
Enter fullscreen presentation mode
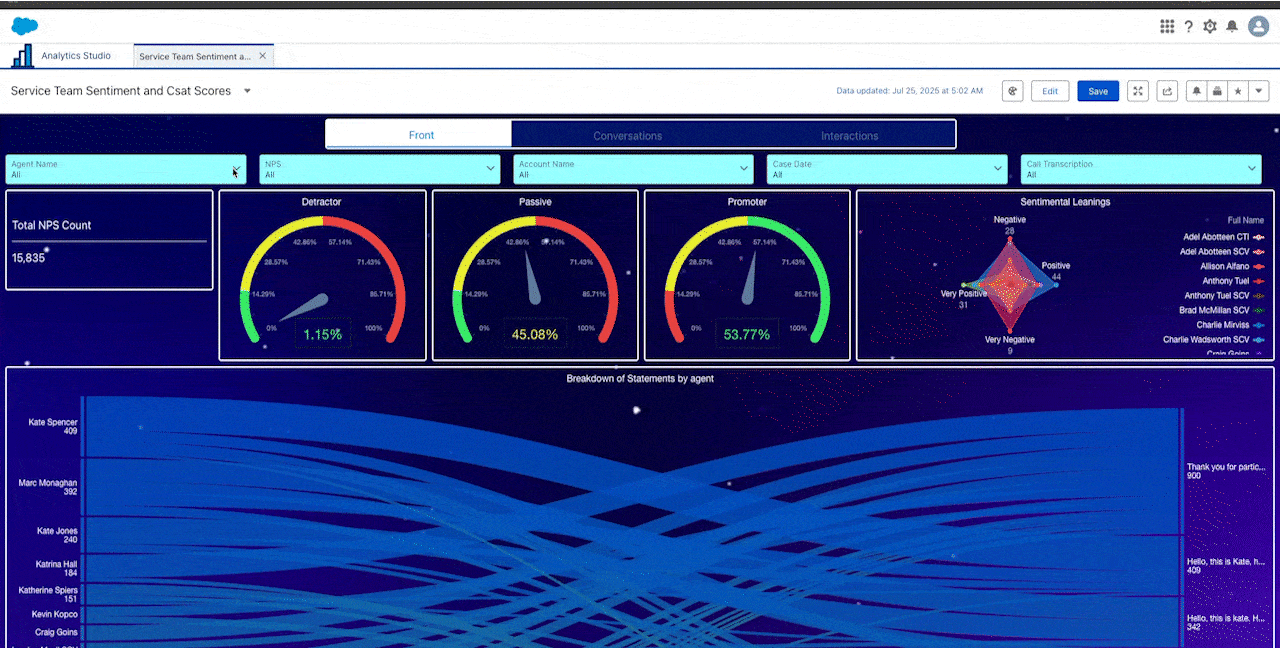1138,91
